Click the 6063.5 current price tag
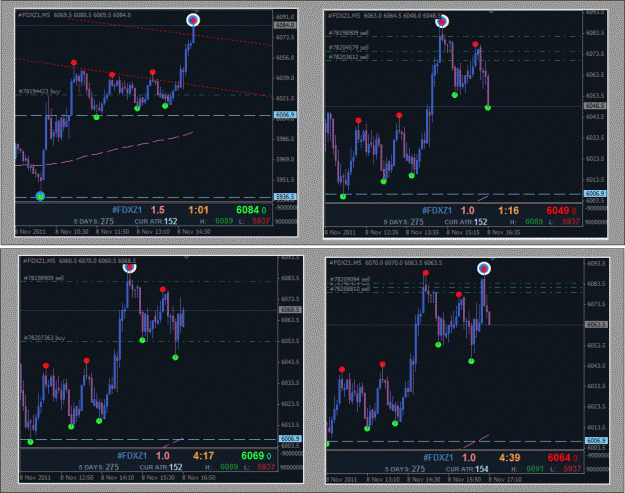The width and height of the screenshot is (625, 493). coord(596,324)
